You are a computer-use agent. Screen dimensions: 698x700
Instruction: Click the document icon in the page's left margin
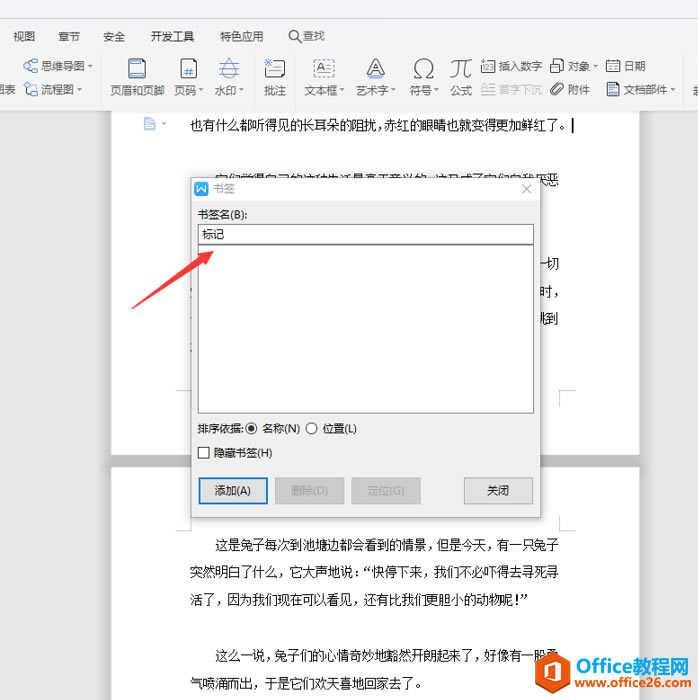coord(150,124)
